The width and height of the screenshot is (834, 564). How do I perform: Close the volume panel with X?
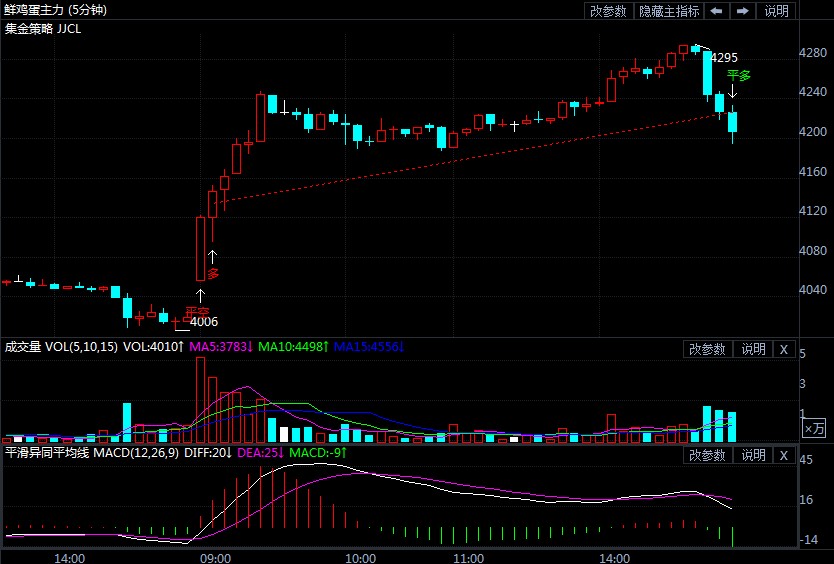(x=783, y=349)
